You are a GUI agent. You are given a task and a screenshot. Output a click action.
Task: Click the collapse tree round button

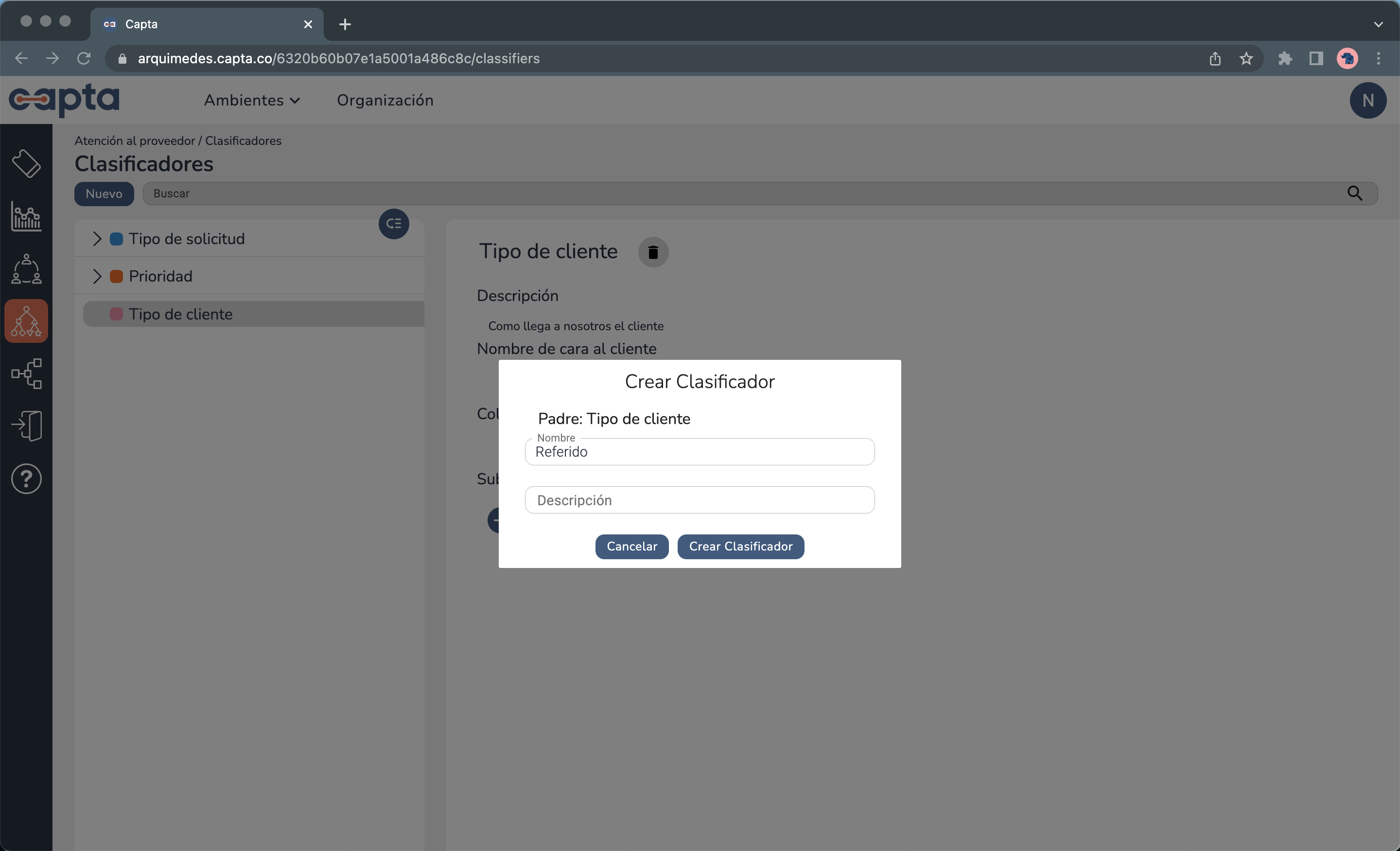pyautogui.click(x=394, y=224)
